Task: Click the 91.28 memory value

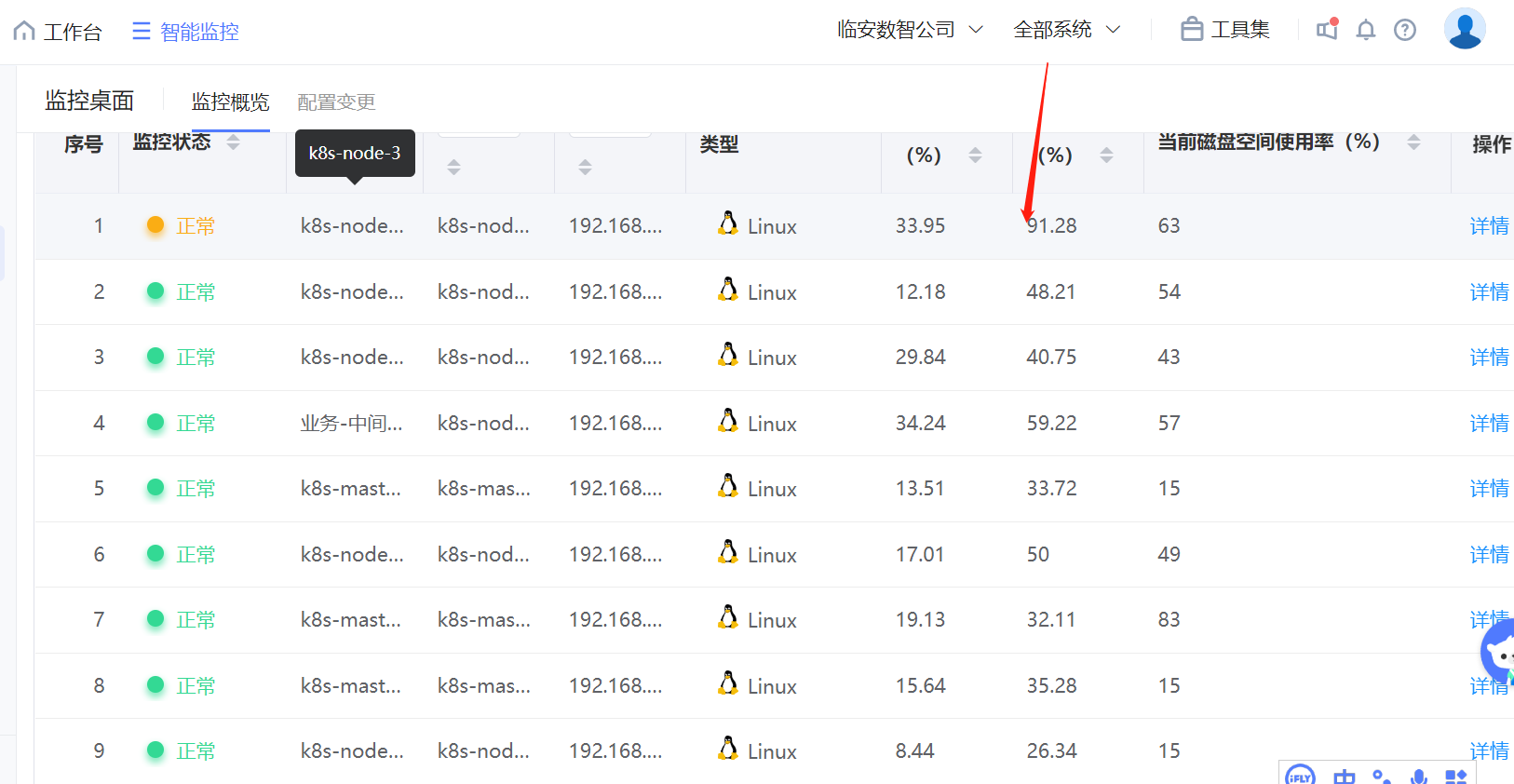Action: [x=1051, y=226]
